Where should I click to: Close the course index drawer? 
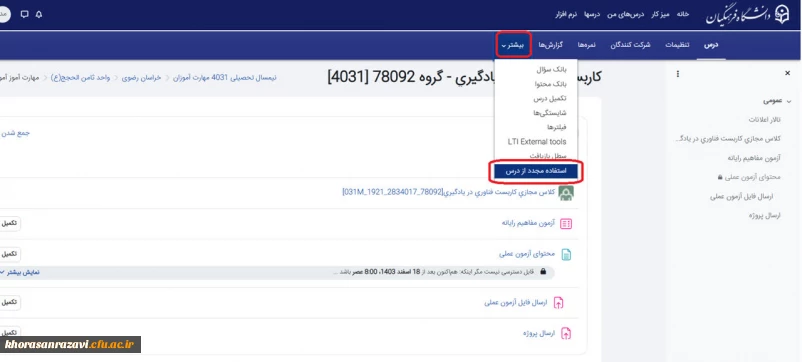click(788, 74)
